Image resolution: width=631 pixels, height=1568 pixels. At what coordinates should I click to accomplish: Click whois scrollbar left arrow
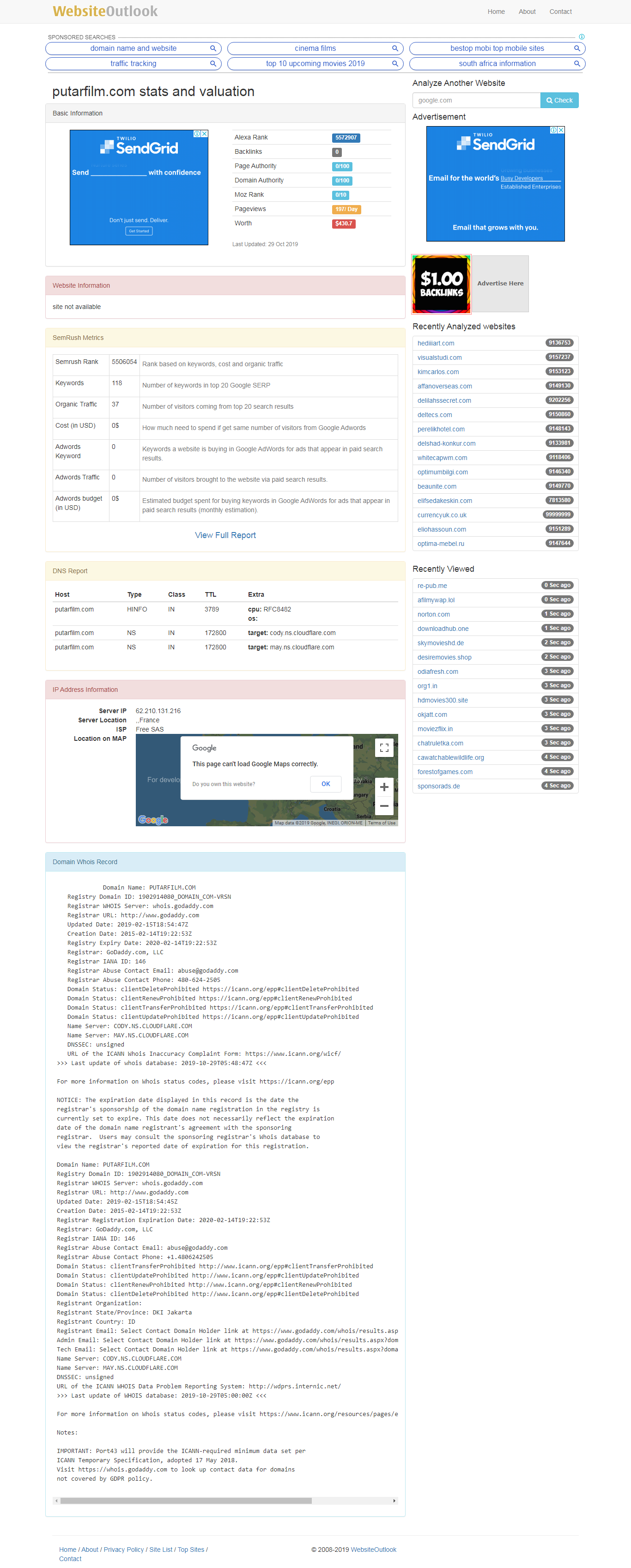[x=57, y=1501]
